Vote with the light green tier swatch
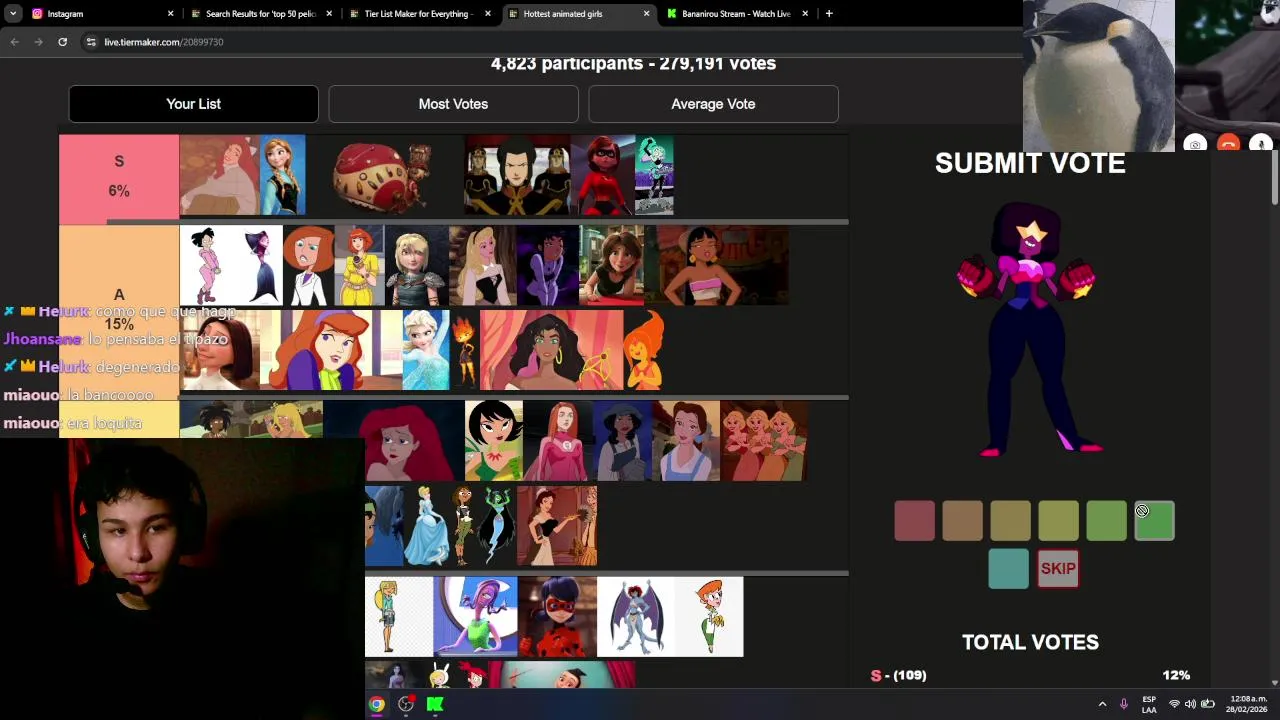Screen dimensions: 1280x720 [1106, 521]
